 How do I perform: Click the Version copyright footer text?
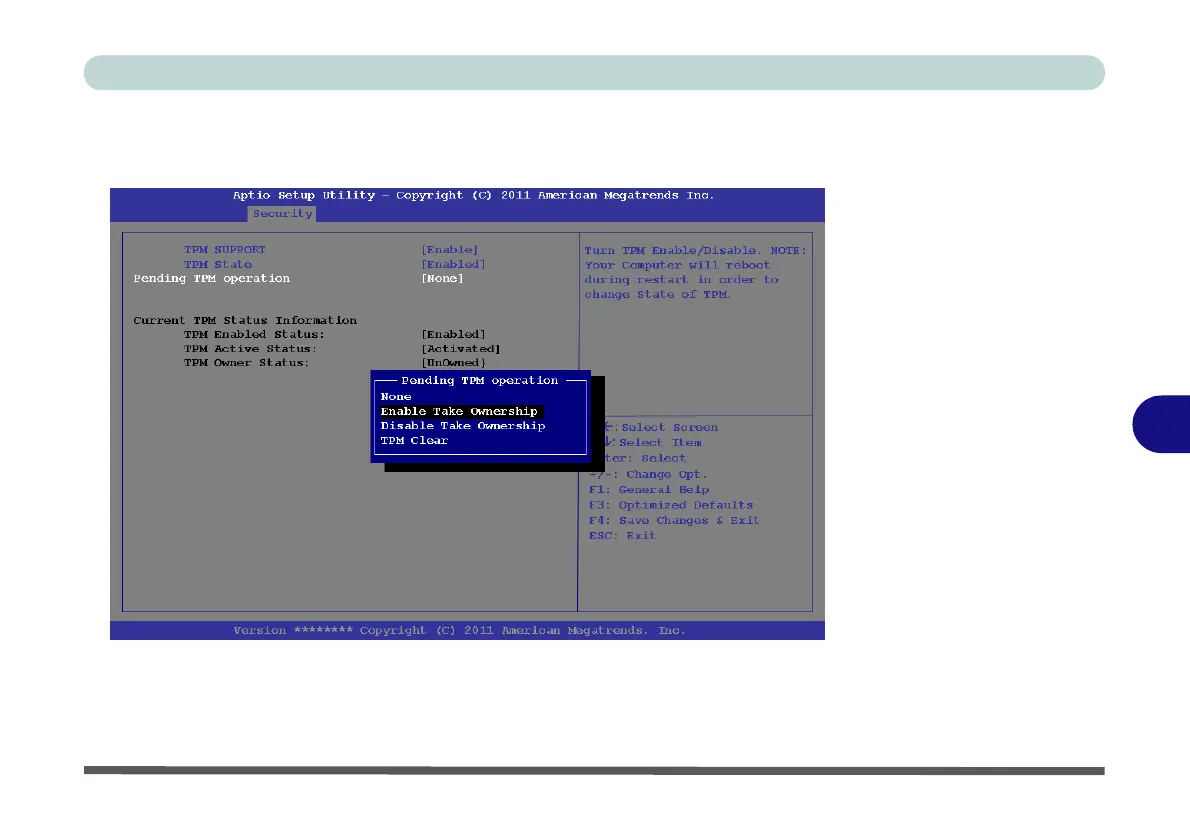pyautogui.click(x=459, y=631)
